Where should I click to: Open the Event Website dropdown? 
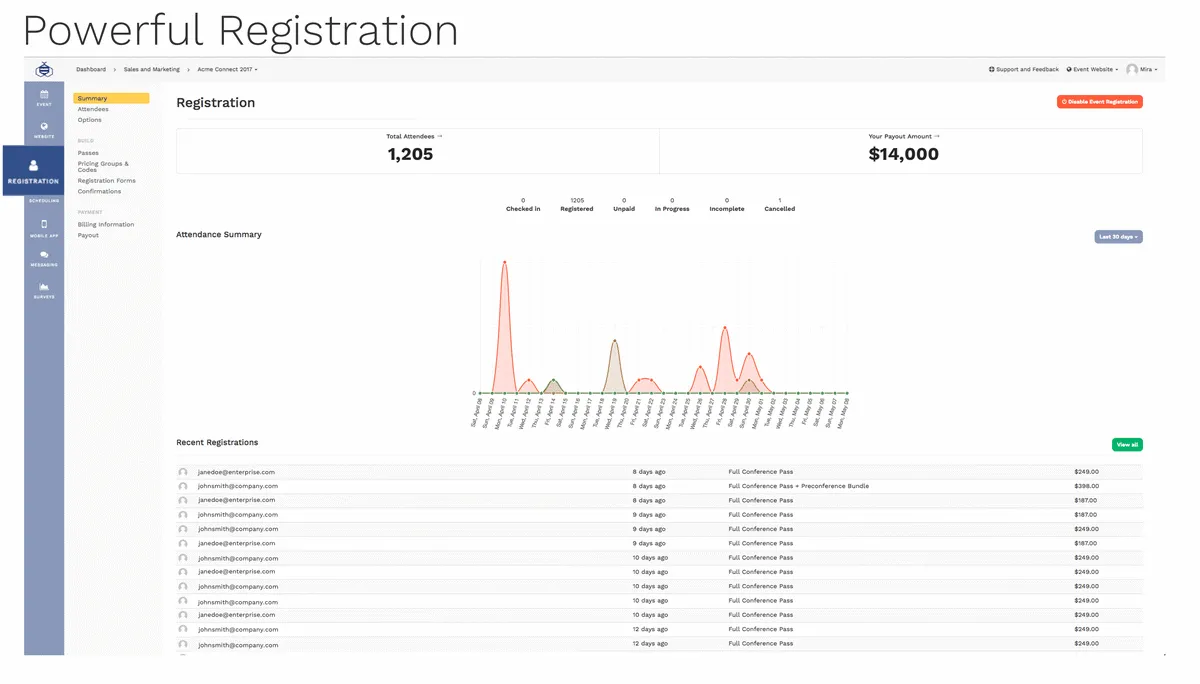pos(1092,70)
